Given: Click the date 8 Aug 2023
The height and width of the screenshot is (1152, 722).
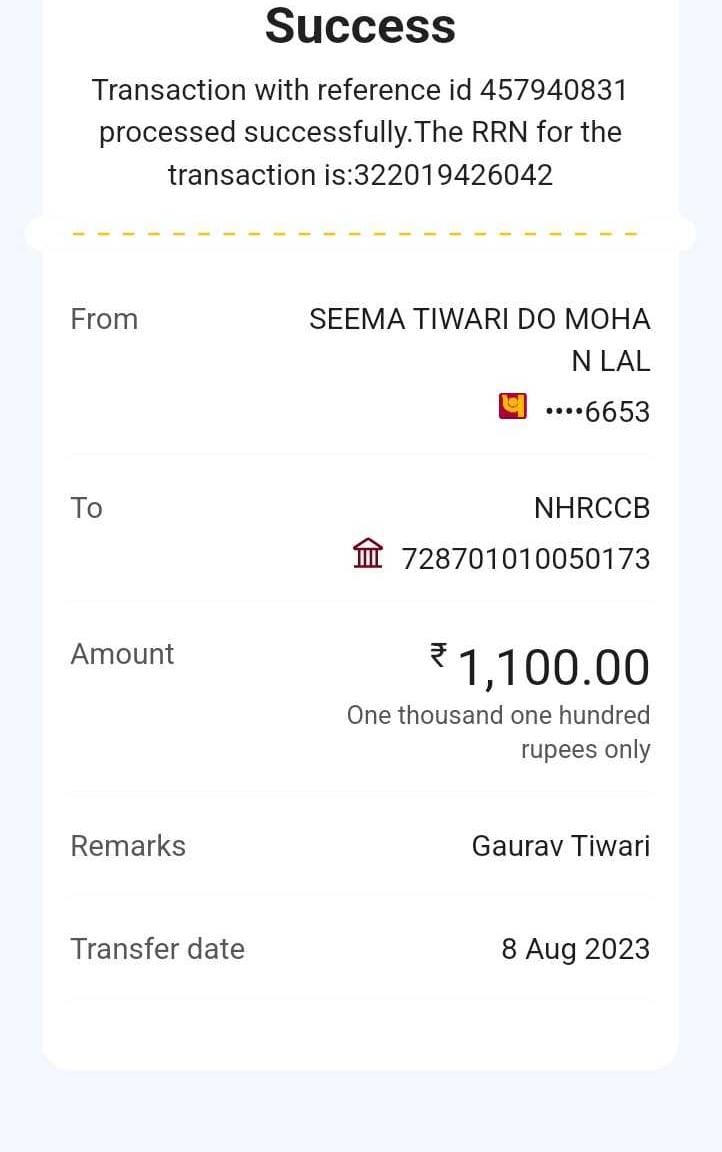Looking at the screenshot, I should [x=575, y=949].
